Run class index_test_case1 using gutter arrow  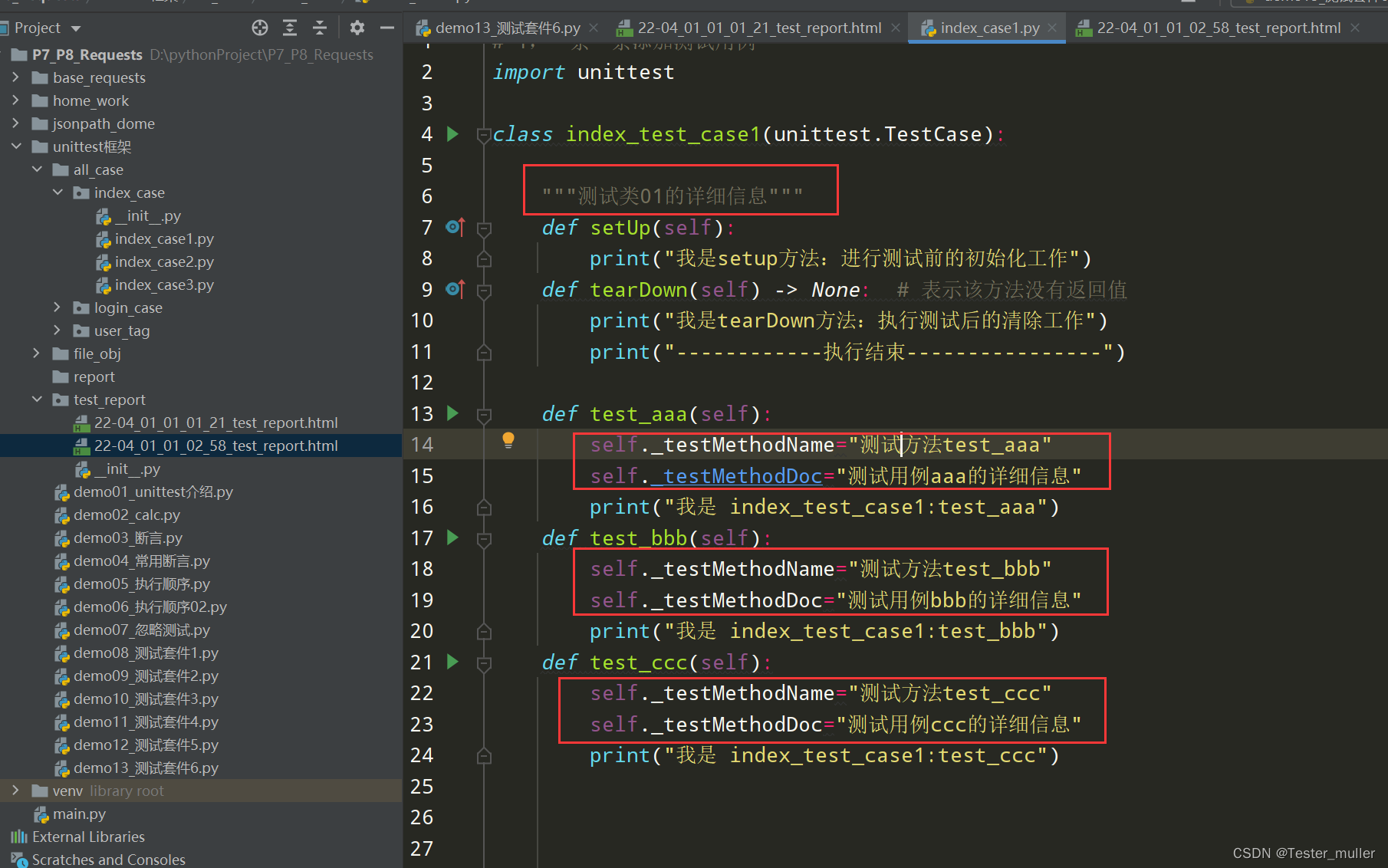[452, 134]
